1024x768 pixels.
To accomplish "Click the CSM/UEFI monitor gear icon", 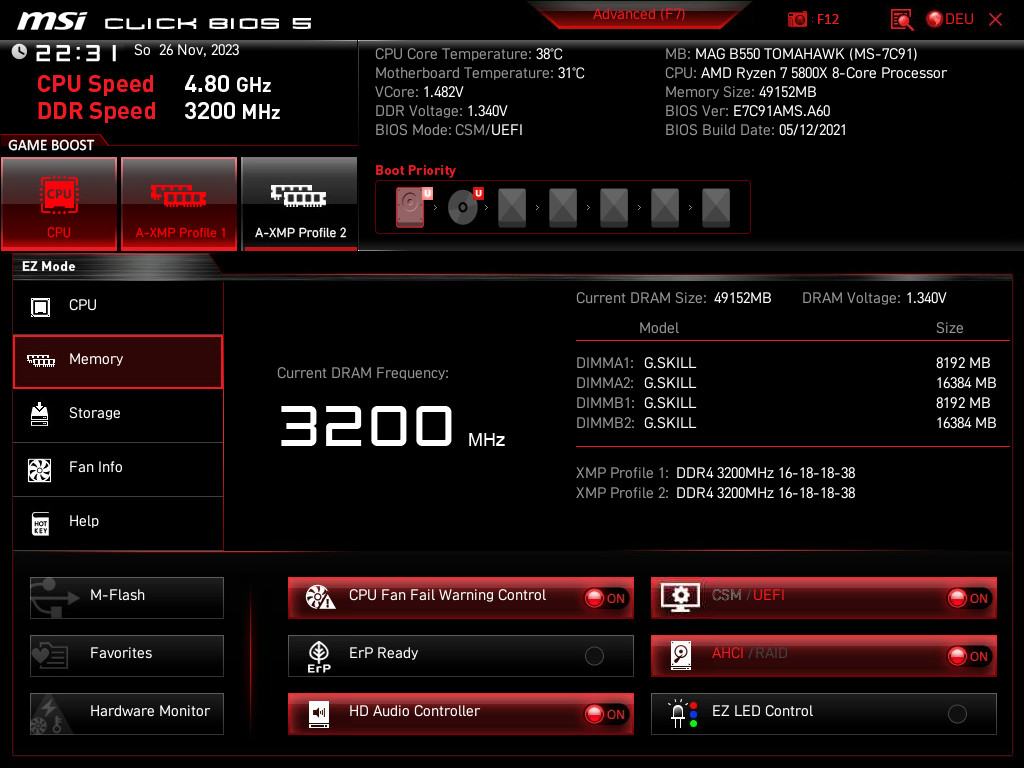I will [680, 597].
